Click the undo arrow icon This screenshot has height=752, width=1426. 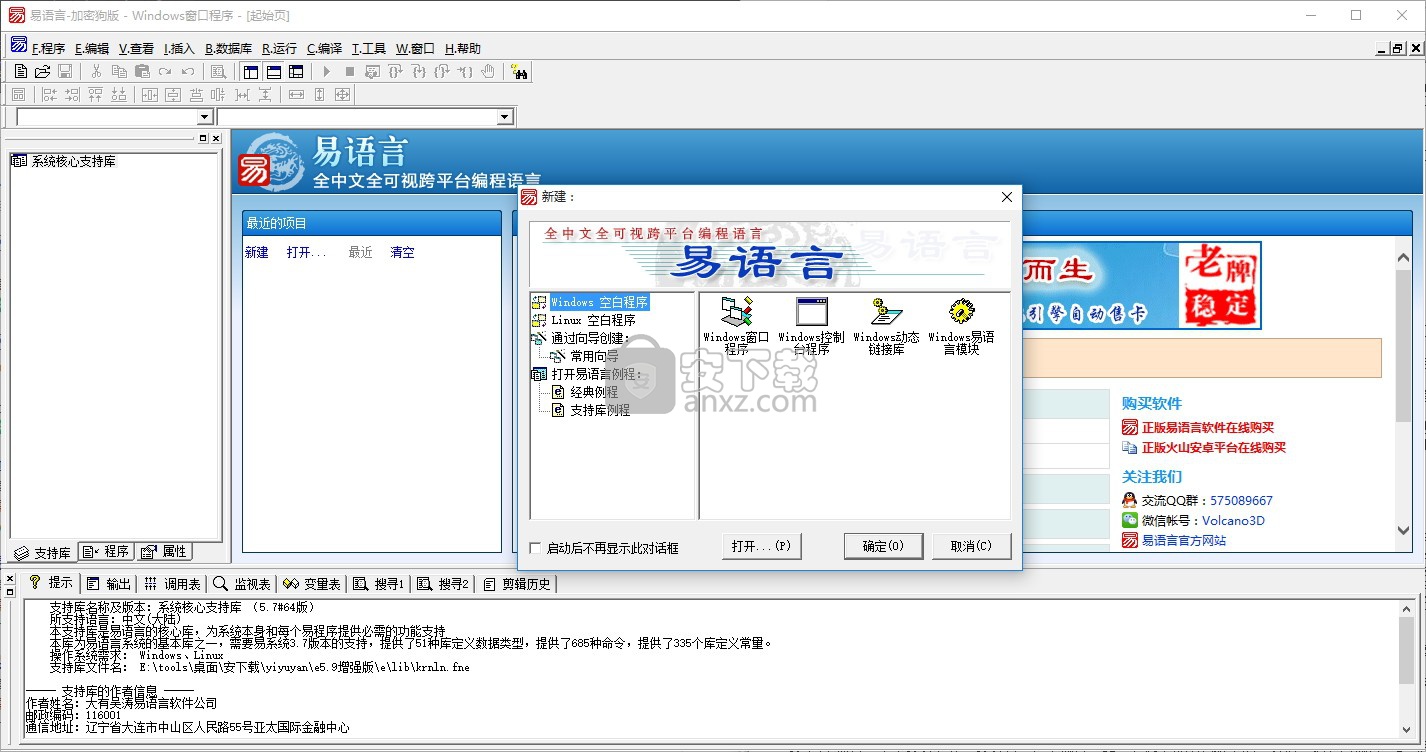point(188,71)
